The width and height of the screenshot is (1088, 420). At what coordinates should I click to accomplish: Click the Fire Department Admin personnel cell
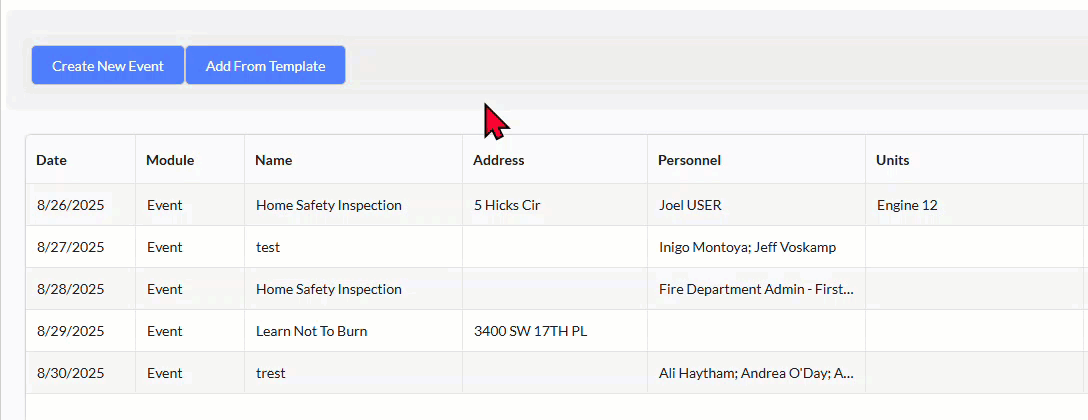pos(756,289)
